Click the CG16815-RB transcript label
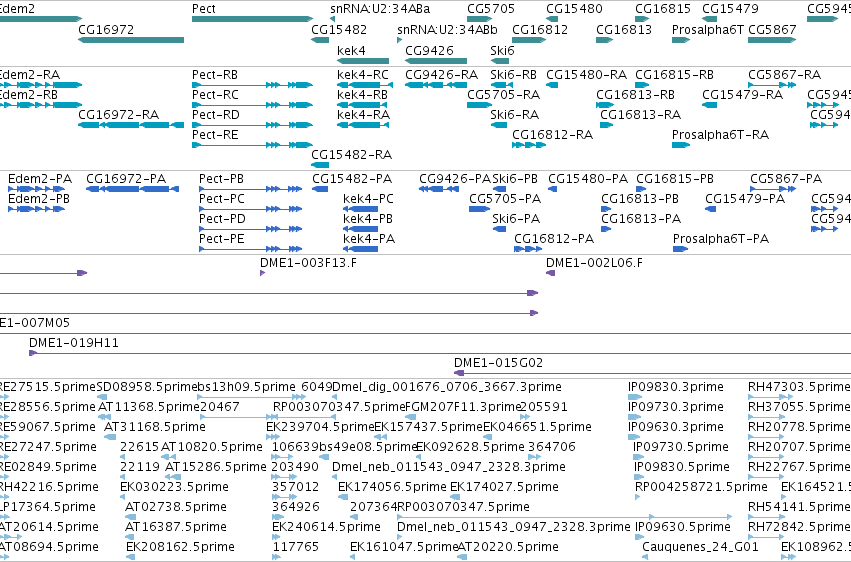 [674, 74]
